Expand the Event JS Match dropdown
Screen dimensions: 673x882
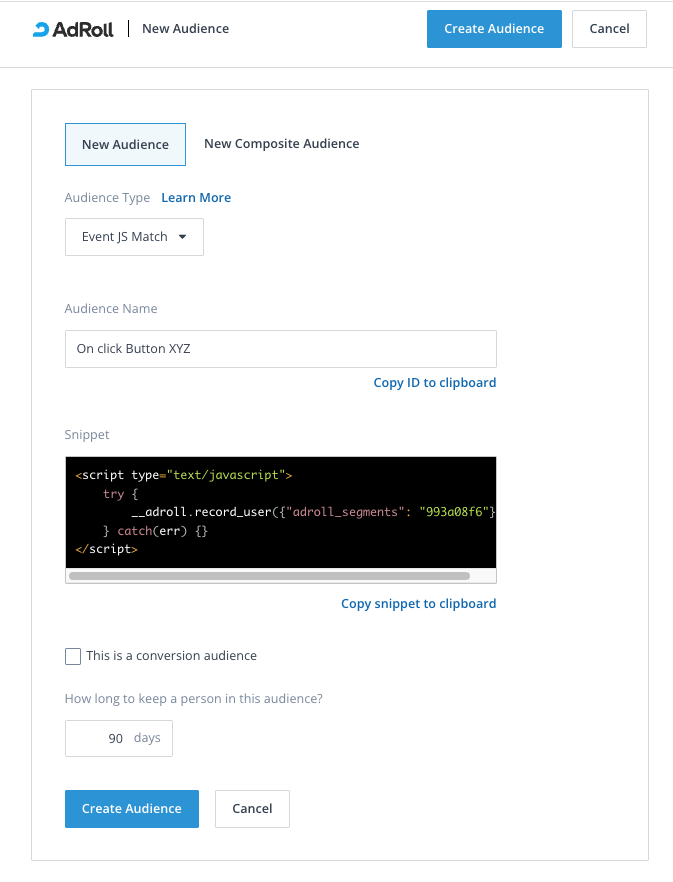pos(134,237)
